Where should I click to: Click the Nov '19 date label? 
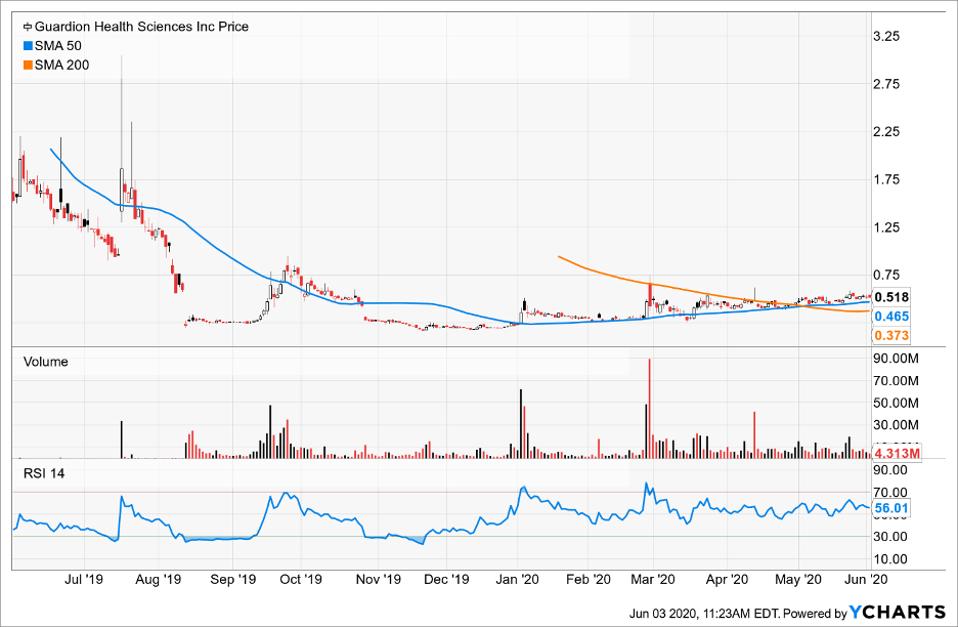point(378,579)
